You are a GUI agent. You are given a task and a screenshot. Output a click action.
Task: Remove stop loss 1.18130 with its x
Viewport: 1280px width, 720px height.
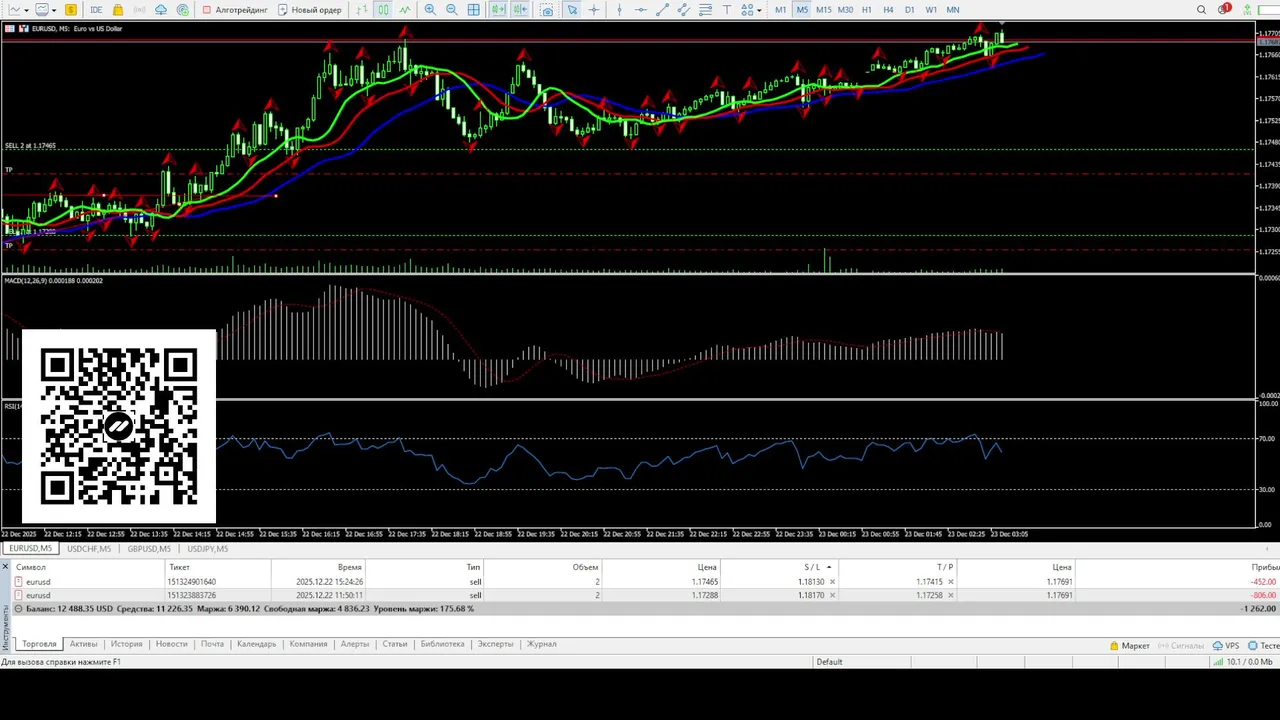tap(832, 582)
